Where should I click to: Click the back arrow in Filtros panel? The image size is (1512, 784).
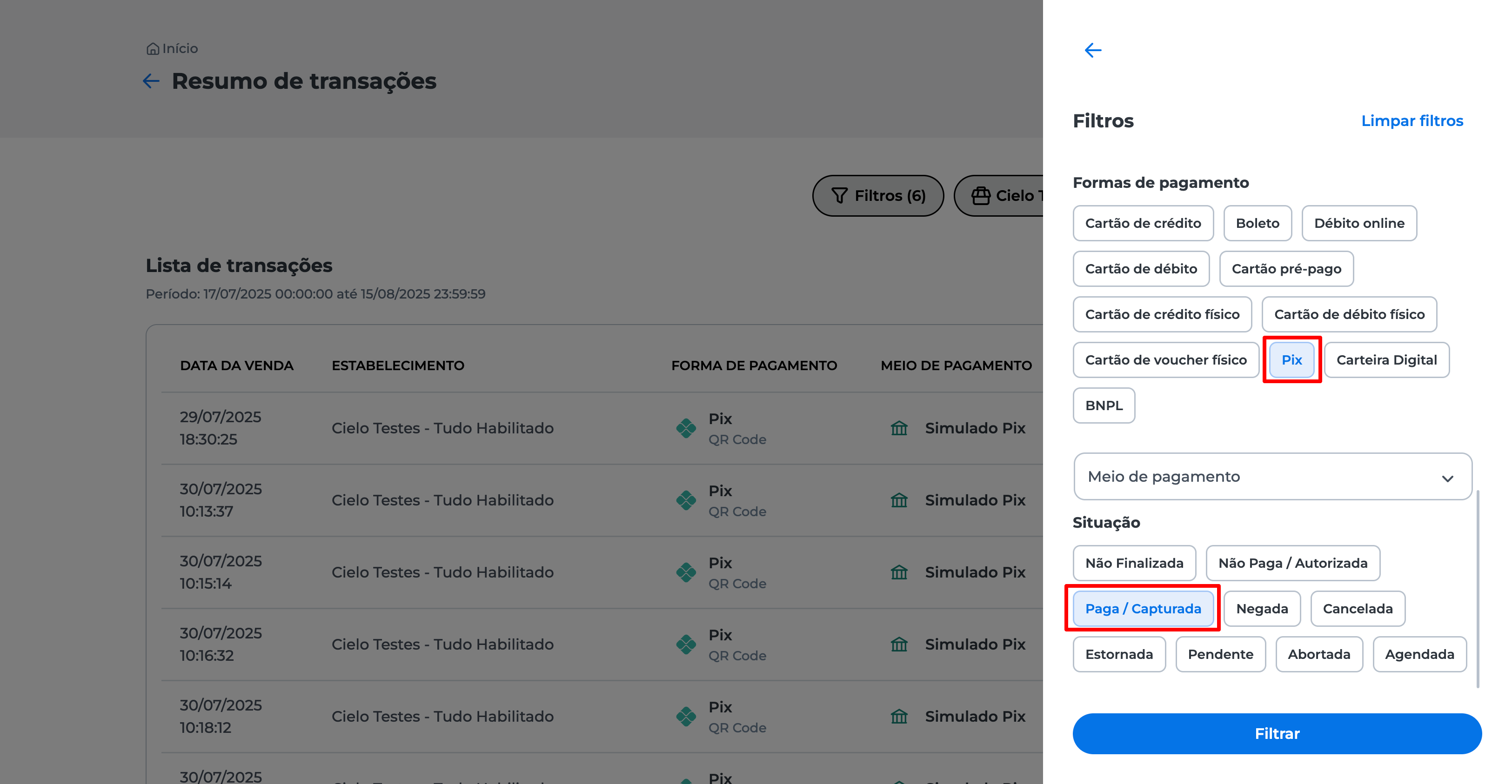1092,51
